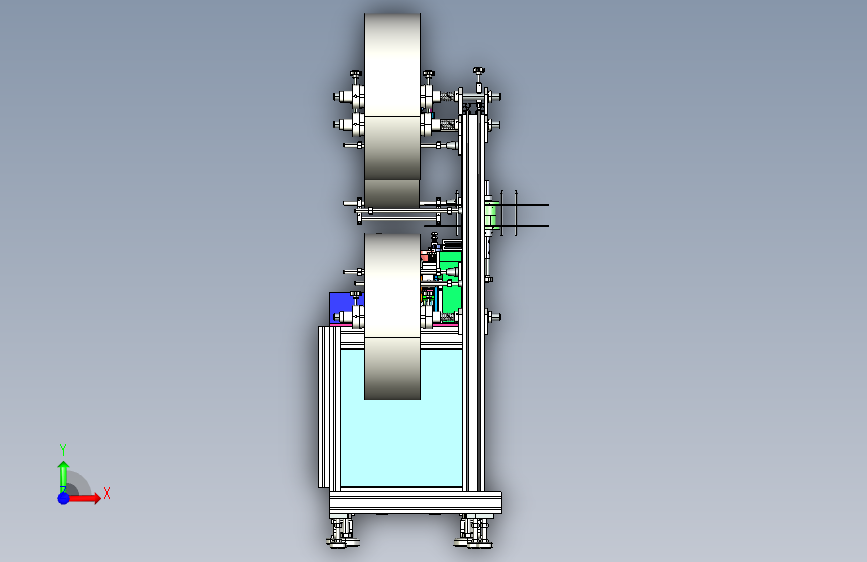Select the aluminum base frame beam above the feet
Viewport: 867px width, 562px height.
[415, 503]
